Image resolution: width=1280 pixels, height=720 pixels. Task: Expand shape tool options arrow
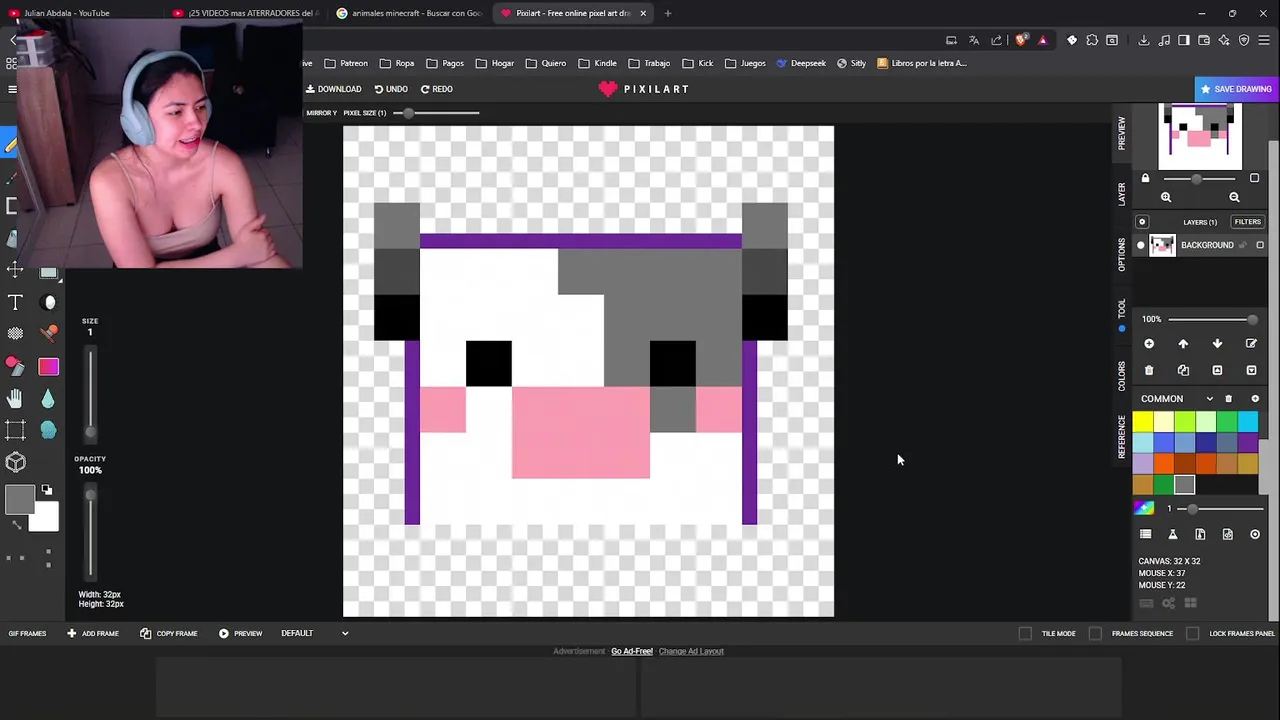click(60, 280)
